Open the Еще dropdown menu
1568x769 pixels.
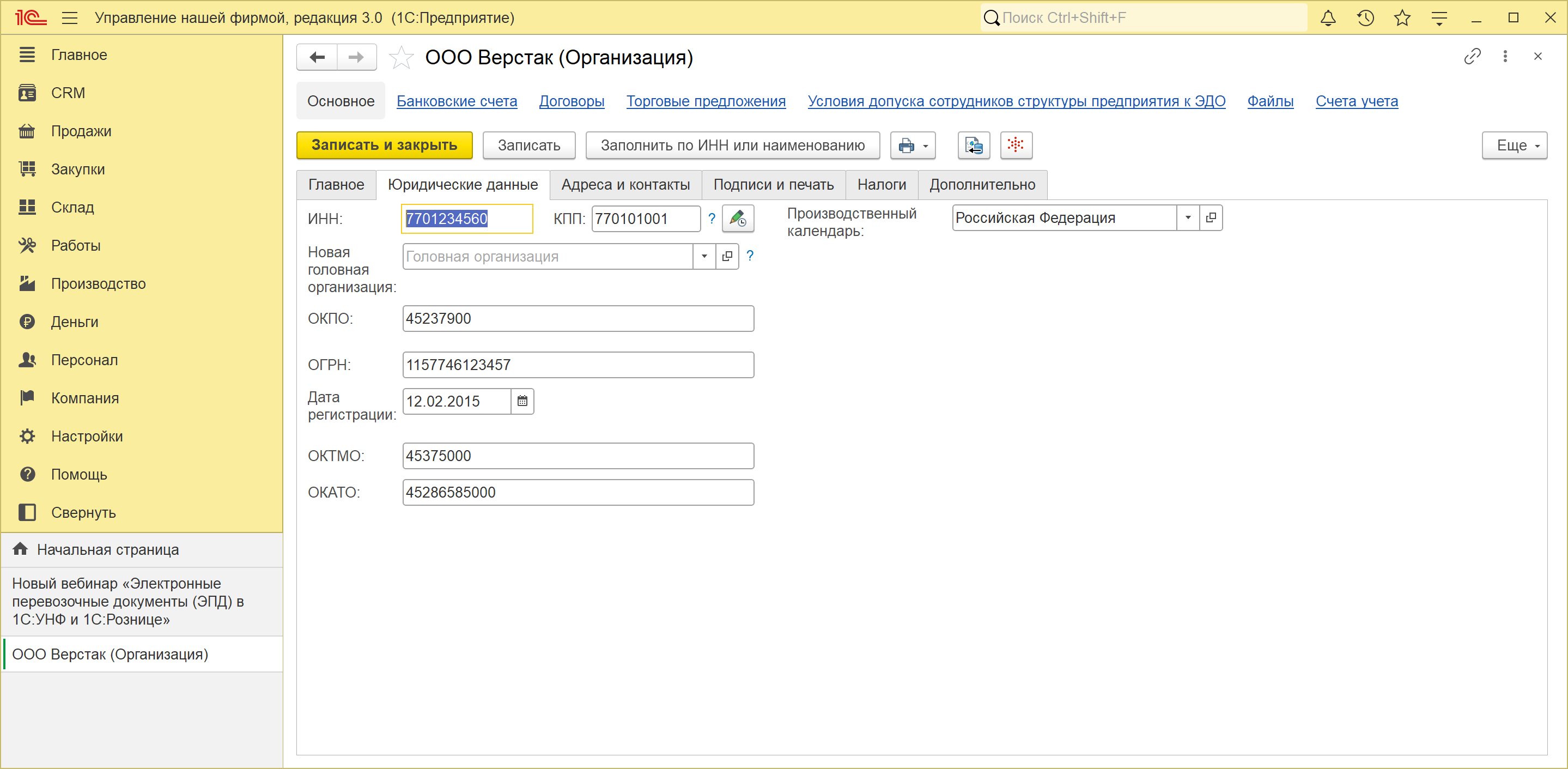pyautogui.click(x=1515, y=146)
